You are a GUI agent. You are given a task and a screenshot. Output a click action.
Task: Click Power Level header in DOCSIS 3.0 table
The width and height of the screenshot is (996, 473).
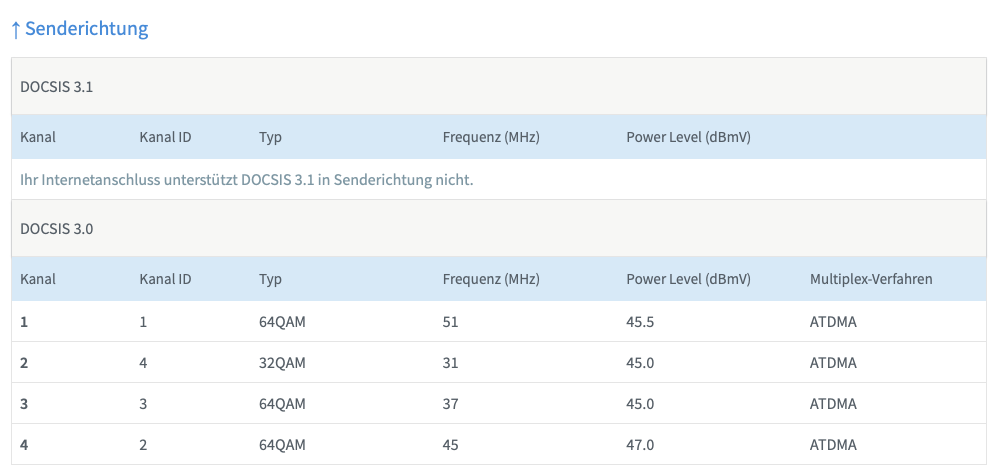(688, 279)
